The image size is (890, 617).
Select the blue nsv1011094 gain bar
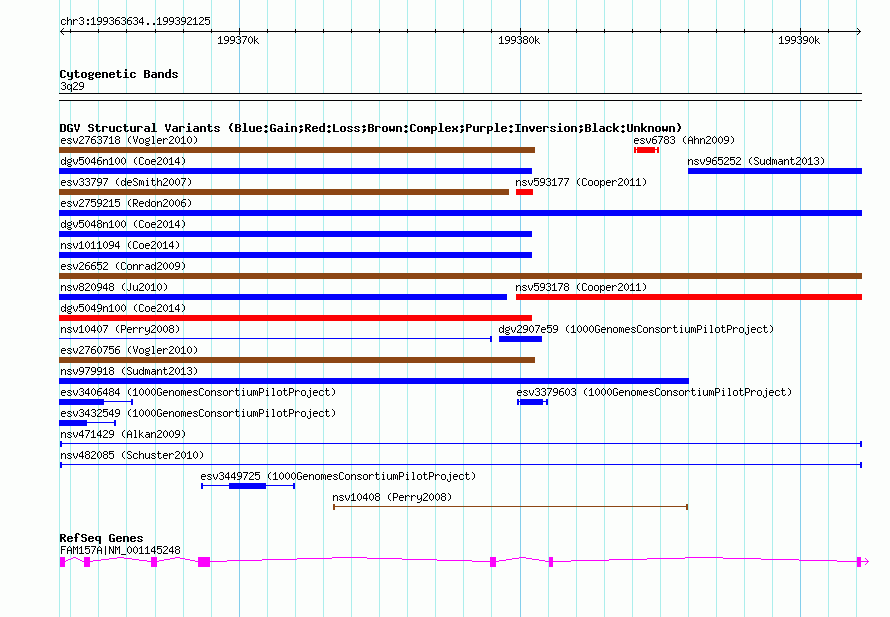pyautogui.click(x=295, y=255)
